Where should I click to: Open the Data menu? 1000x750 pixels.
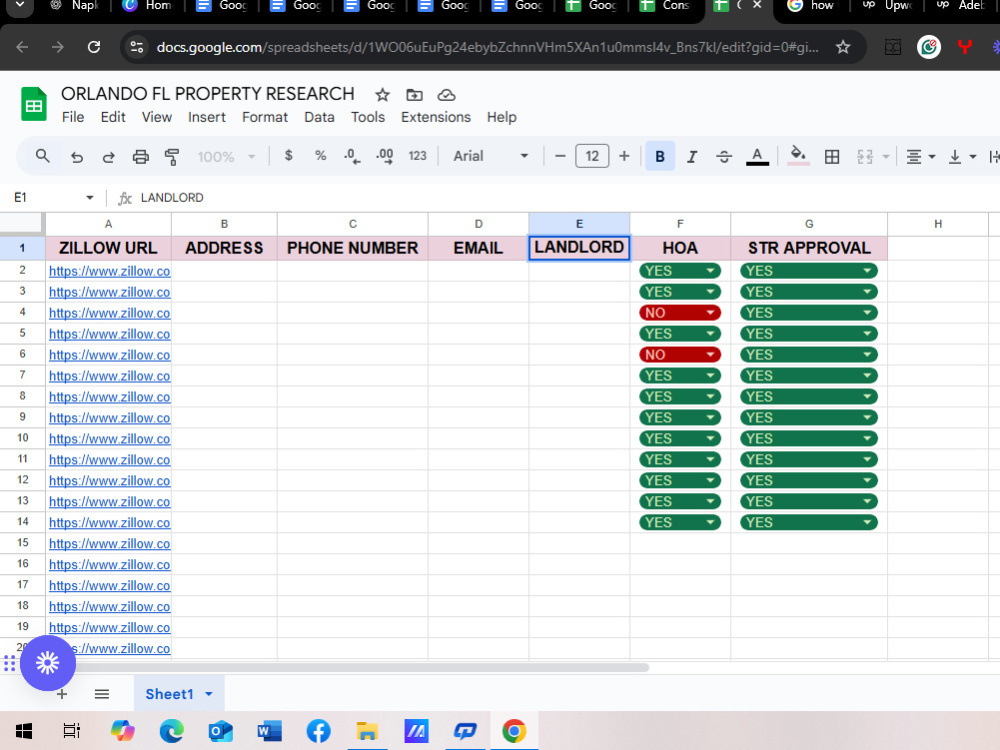[319, 117]
